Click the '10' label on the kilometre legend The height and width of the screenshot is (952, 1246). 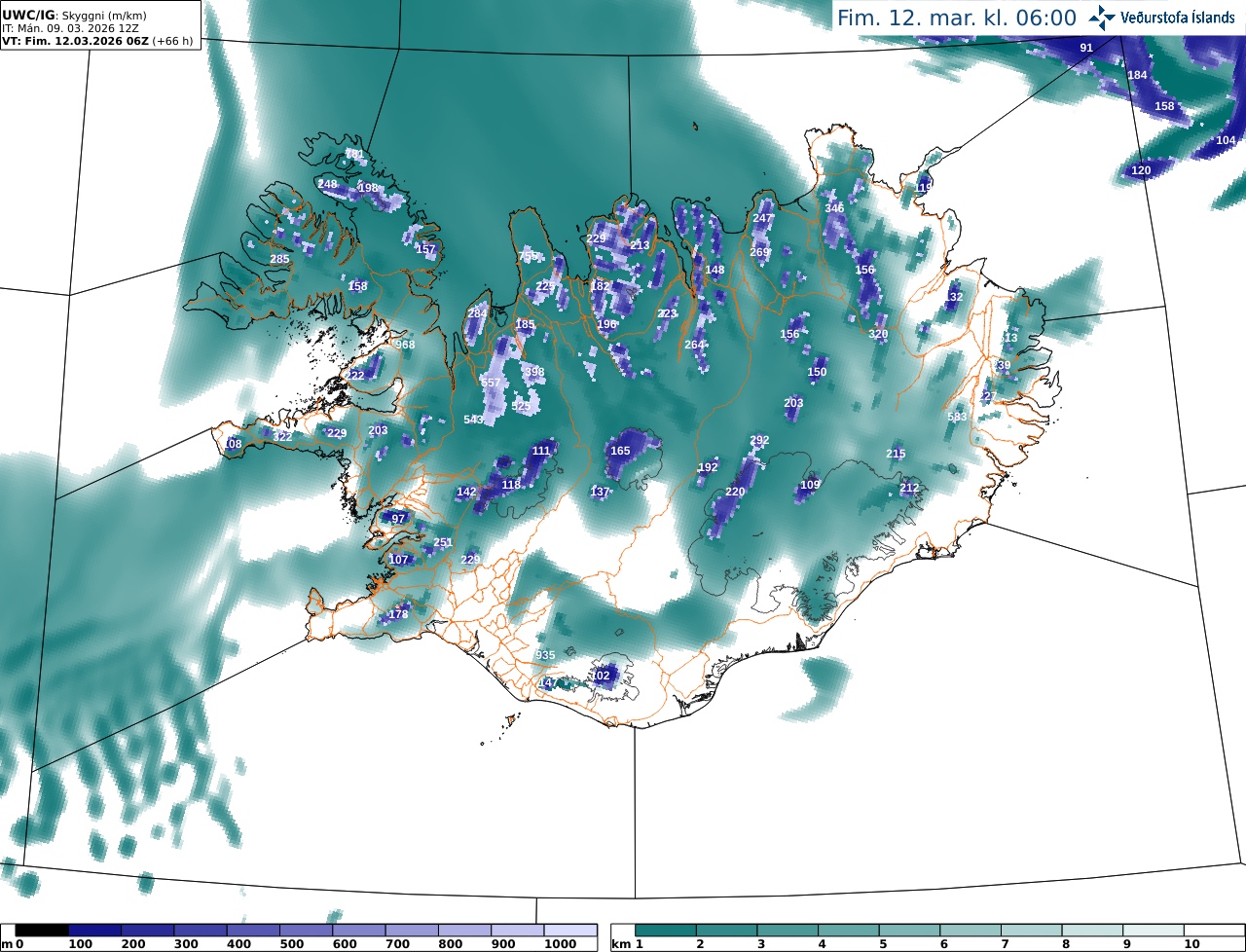click(x=1191, y=944)
